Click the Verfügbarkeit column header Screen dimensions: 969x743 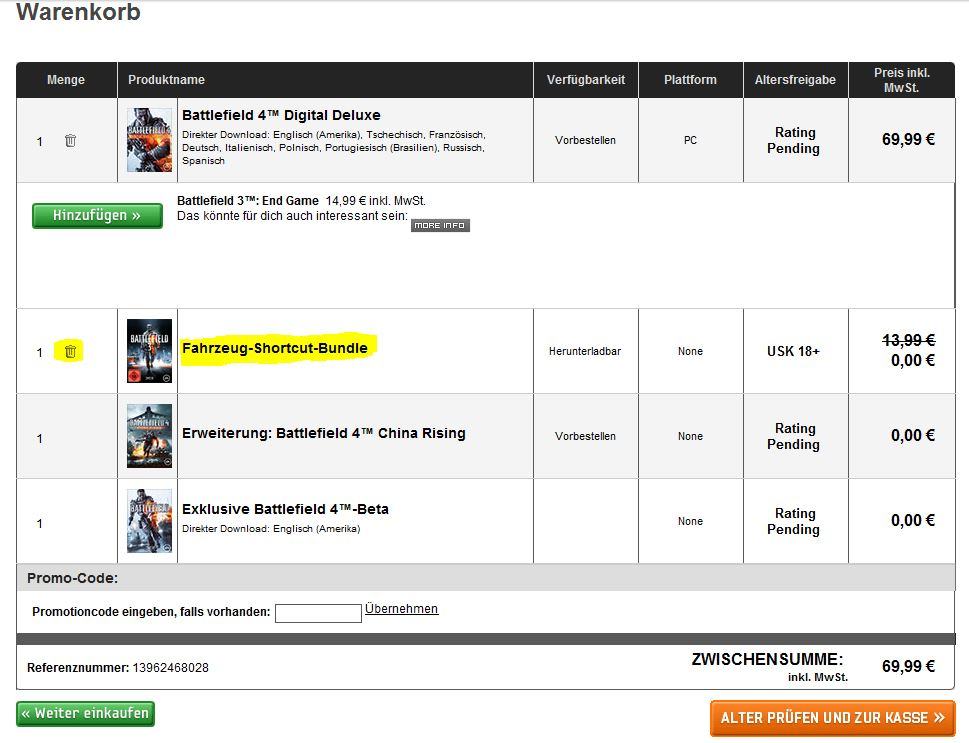(x=586, y=80)
